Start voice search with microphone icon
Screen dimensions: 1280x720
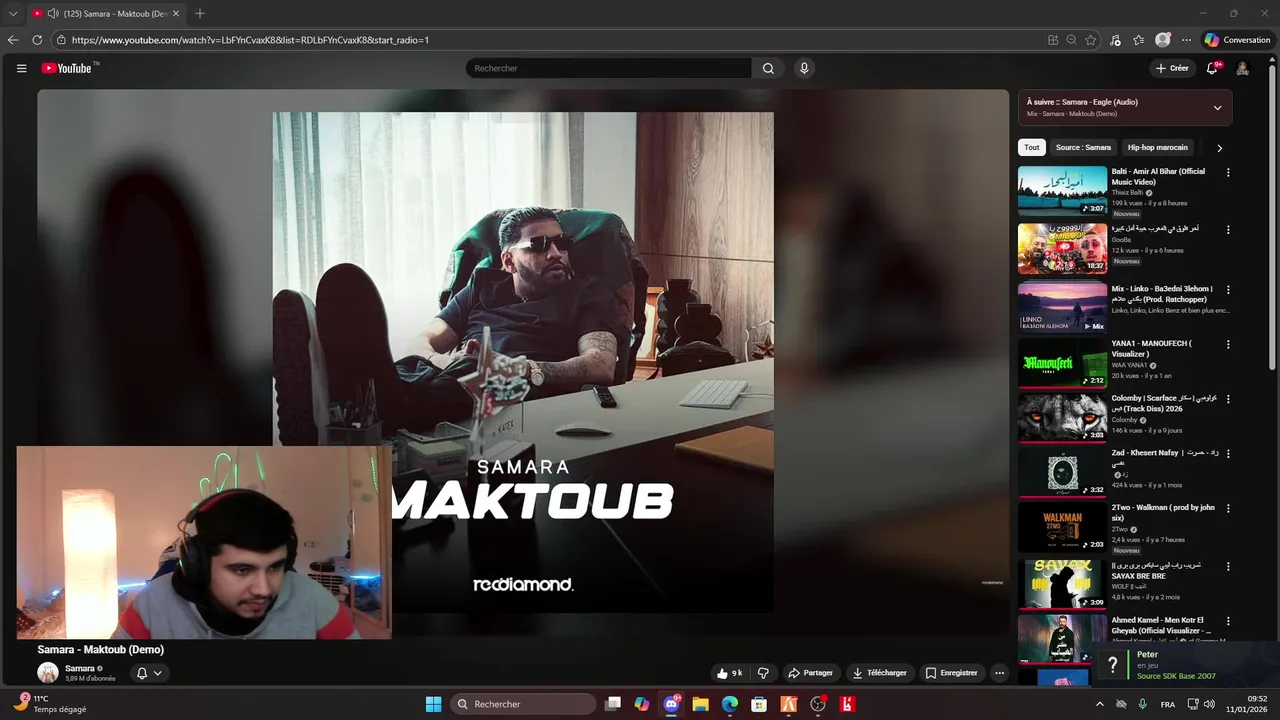pos(804,68)
